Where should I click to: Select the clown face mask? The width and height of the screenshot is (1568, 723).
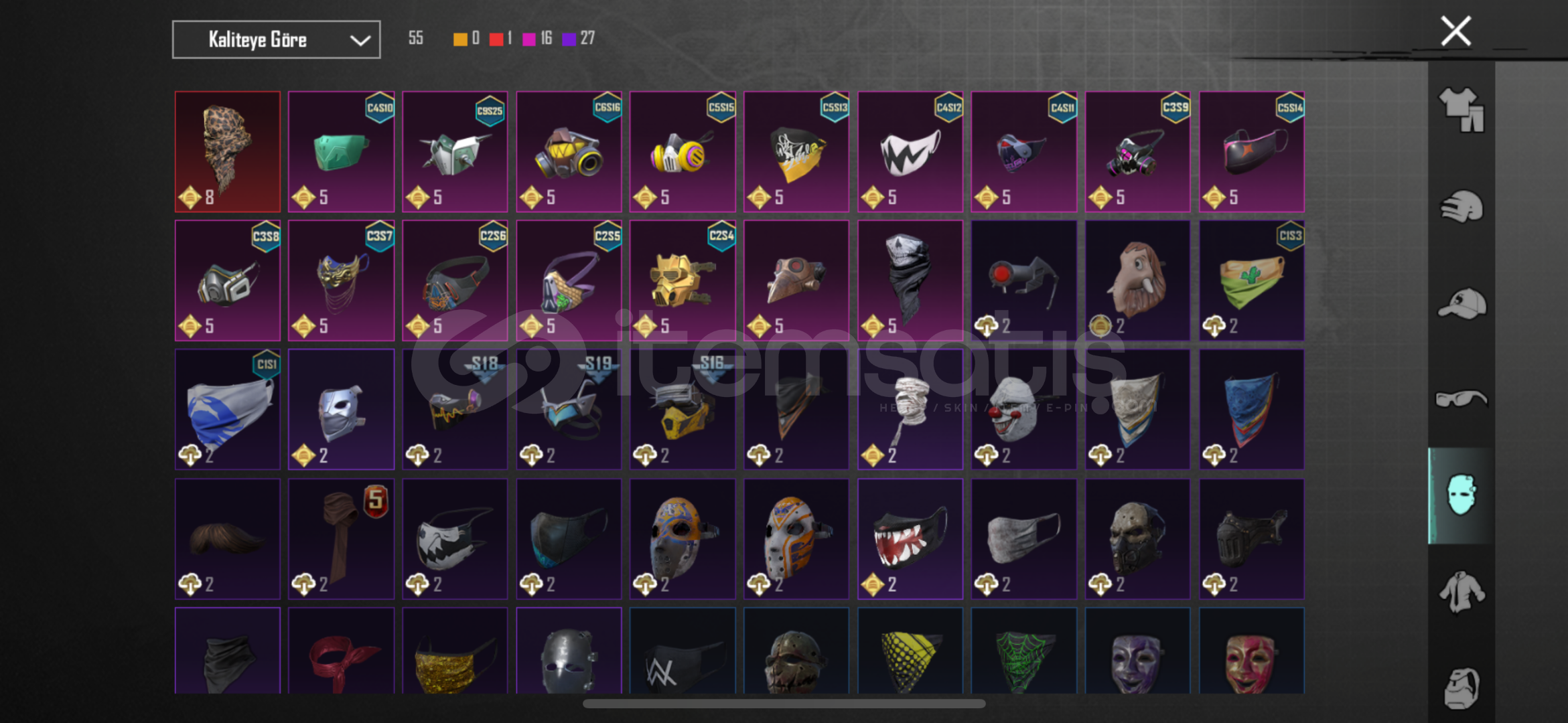(1024, 409)
